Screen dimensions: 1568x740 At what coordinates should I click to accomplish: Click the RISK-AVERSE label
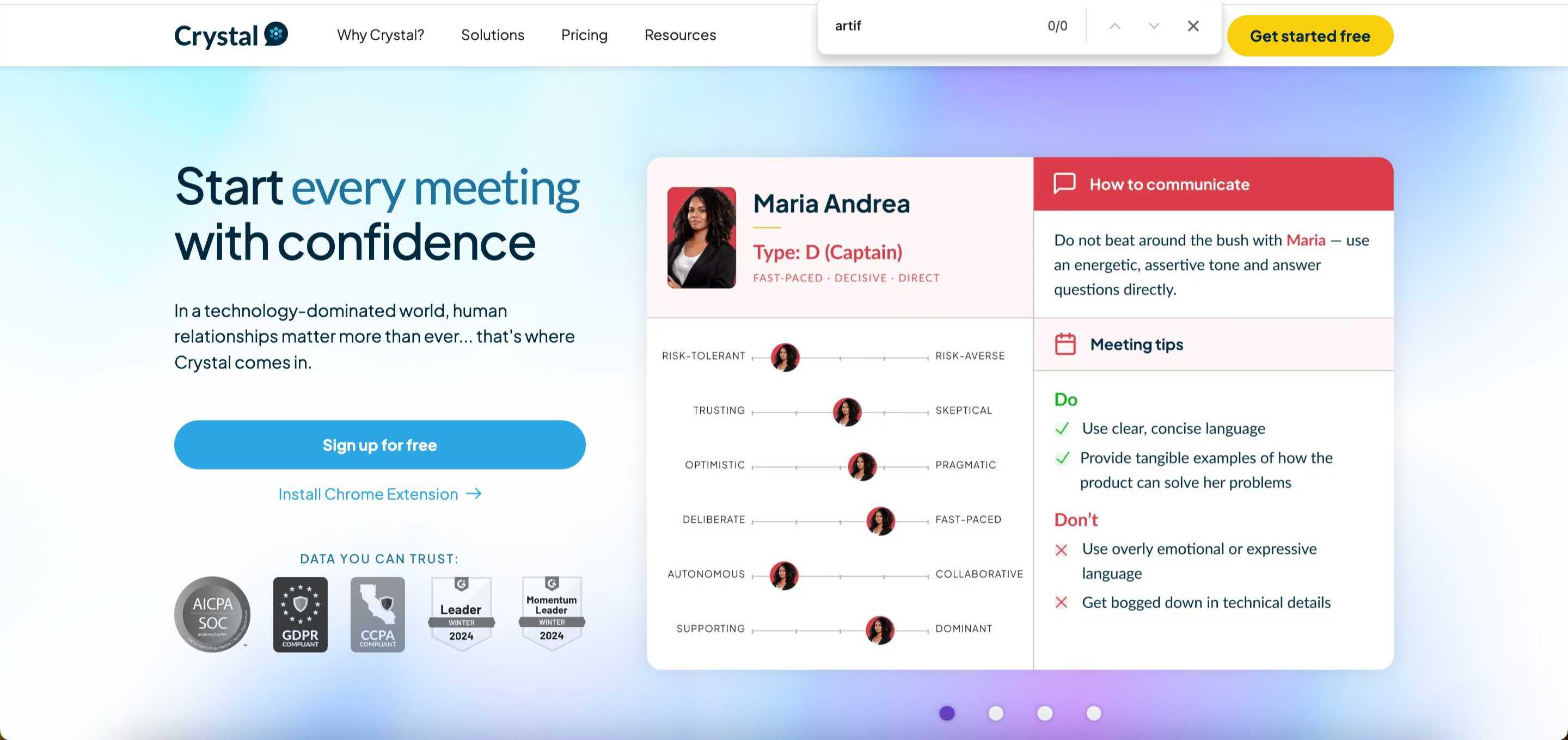(x=970, y=356)
